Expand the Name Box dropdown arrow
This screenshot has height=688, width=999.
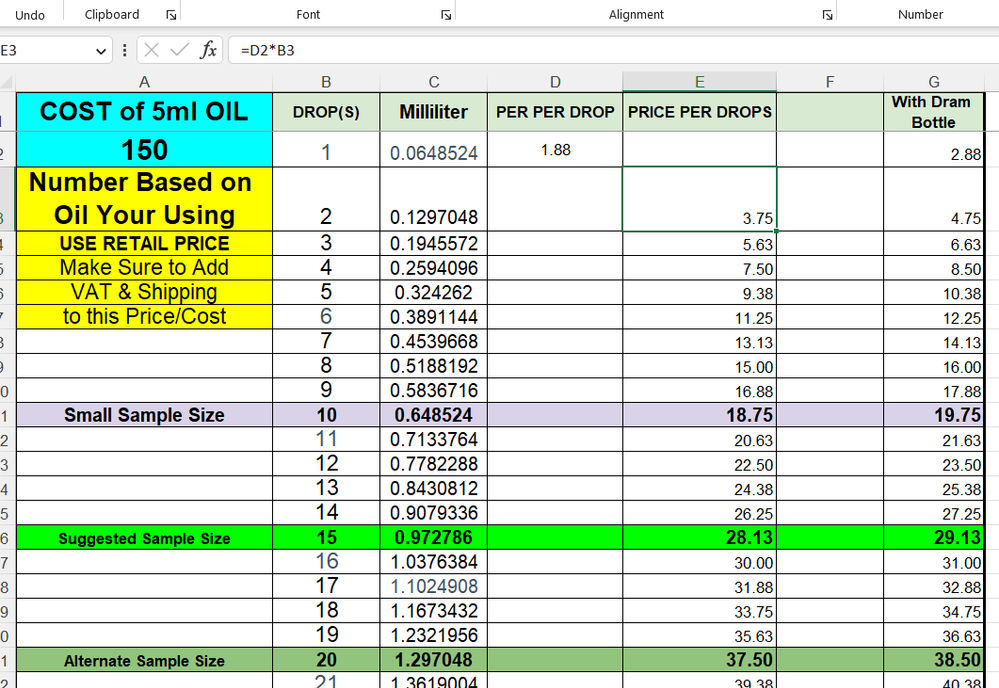(x=101, y=50)
